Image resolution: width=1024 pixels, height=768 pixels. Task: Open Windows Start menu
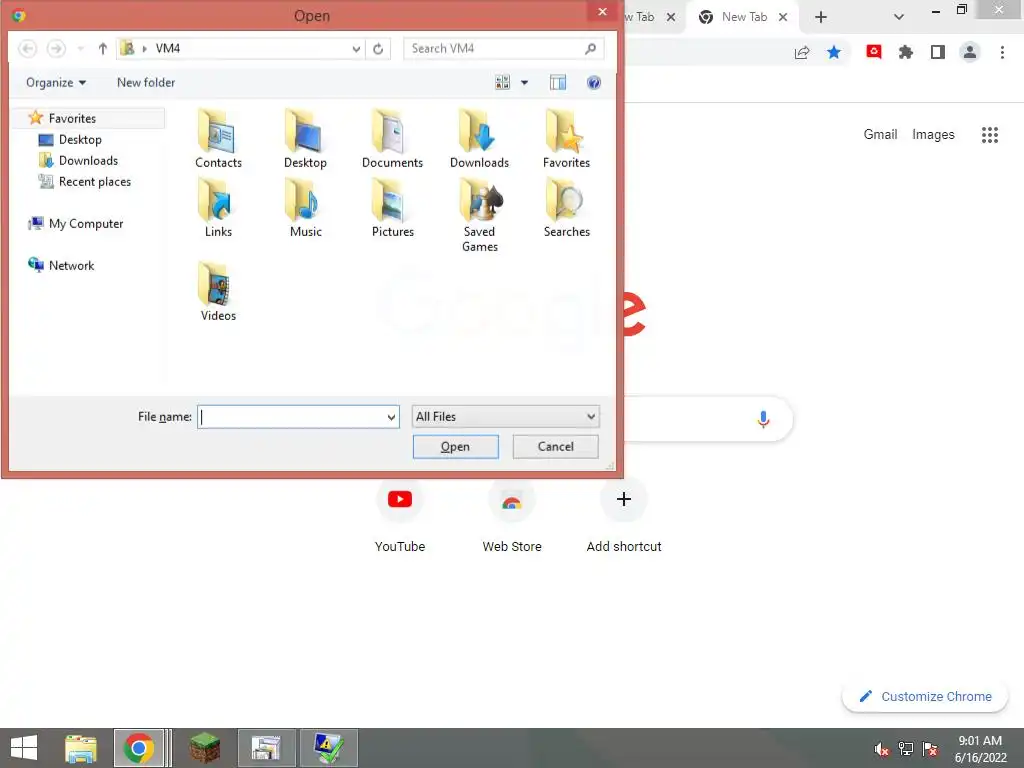(24, 748)
